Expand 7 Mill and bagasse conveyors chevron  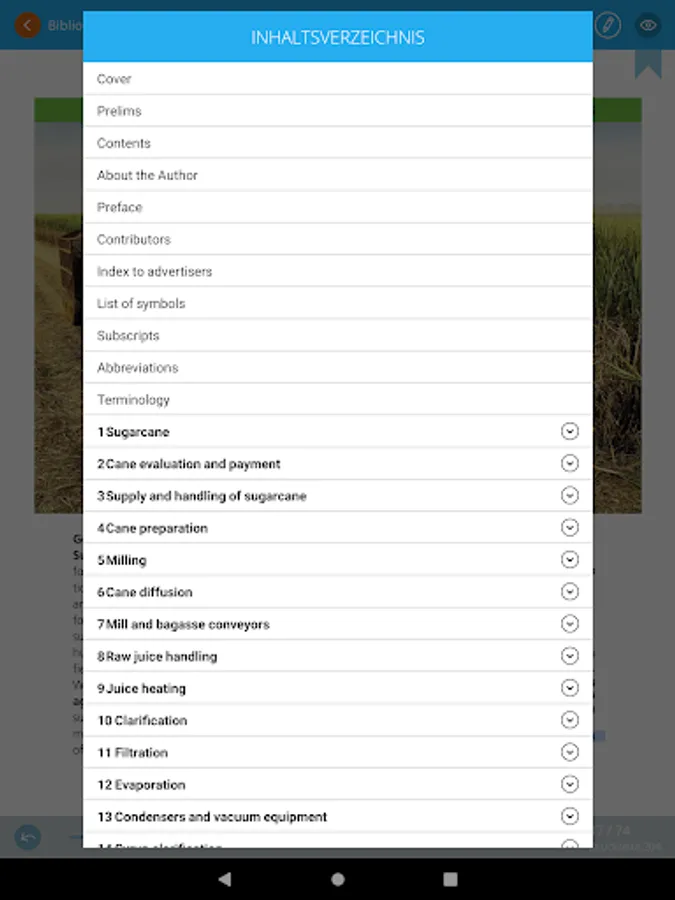(x=570, y=623)
